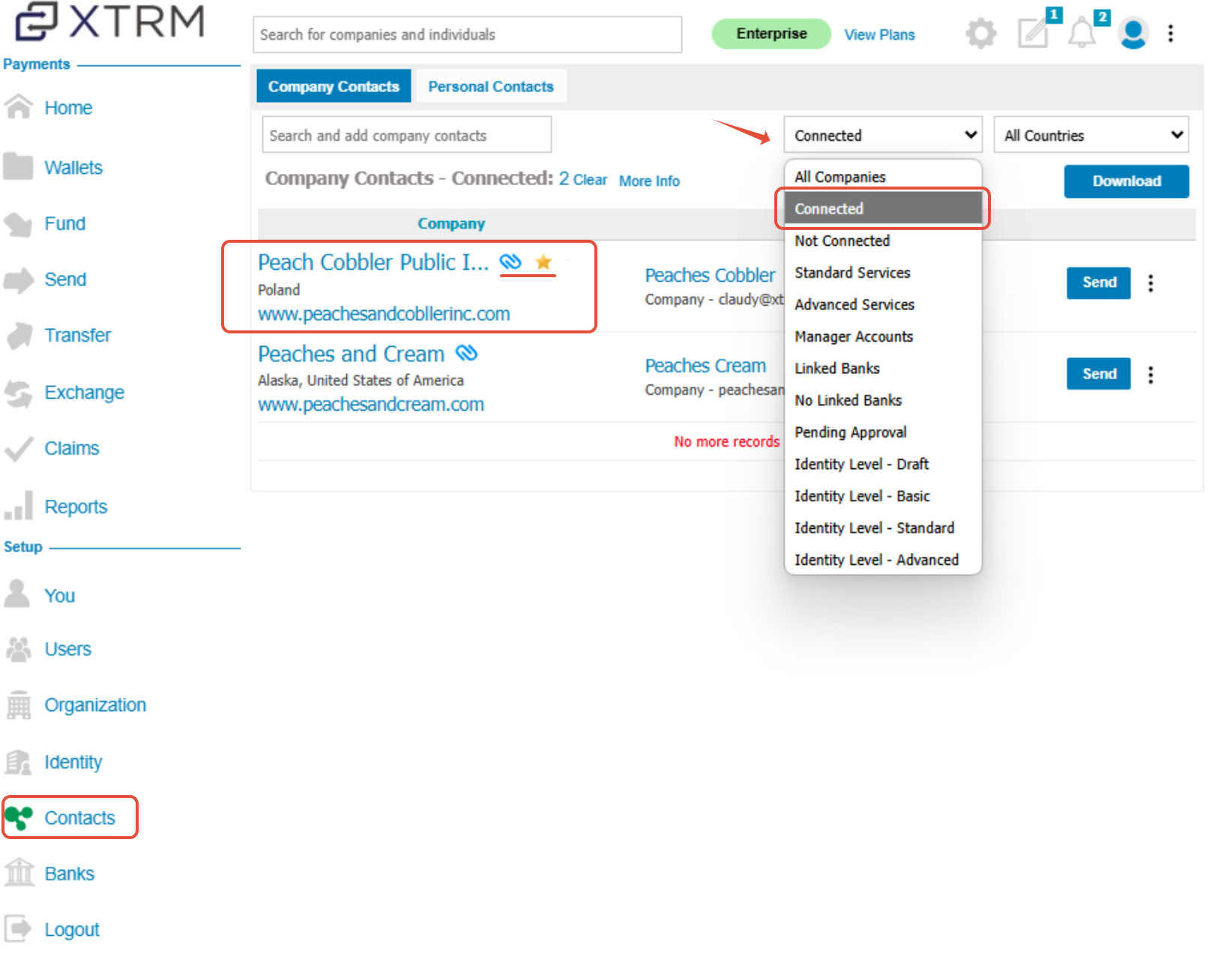
Task: Choose No Linked Banks filter option
Action: coord(883,400)
